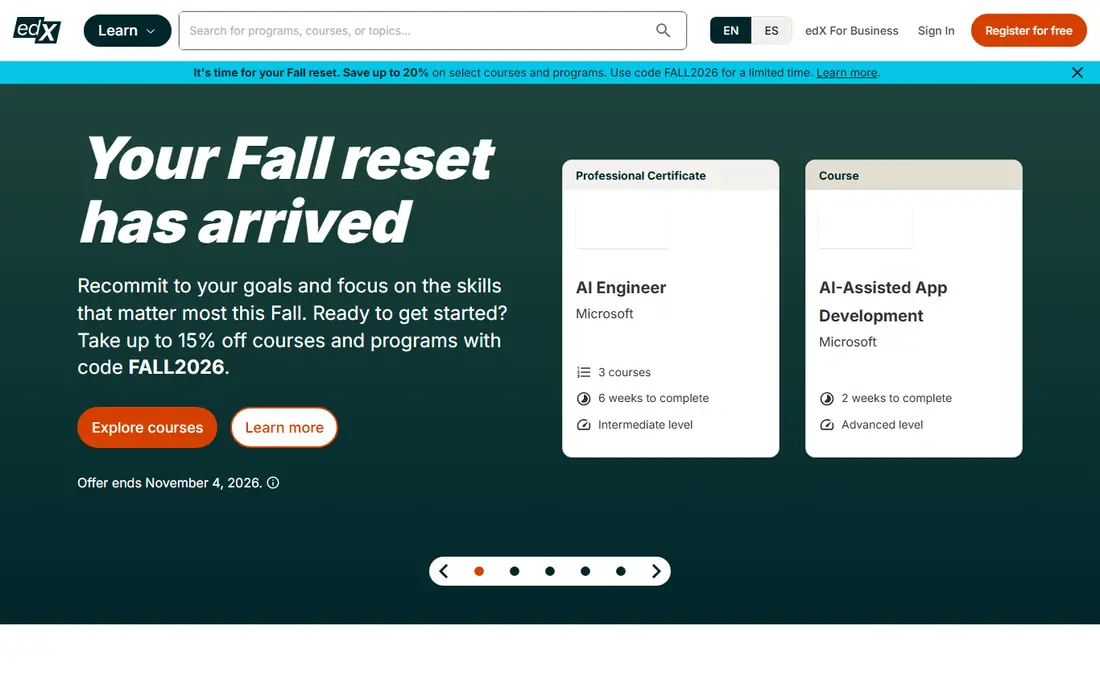1100x688 pixels.
Task: Click the clock icon on AI Engineer card
Action: tap(584, 398)
